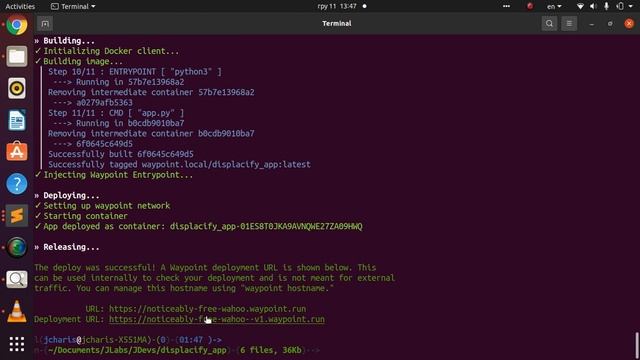640x360 pixels.
Task: Click the new terminal tab icon
Action: [x=45, y=24]
